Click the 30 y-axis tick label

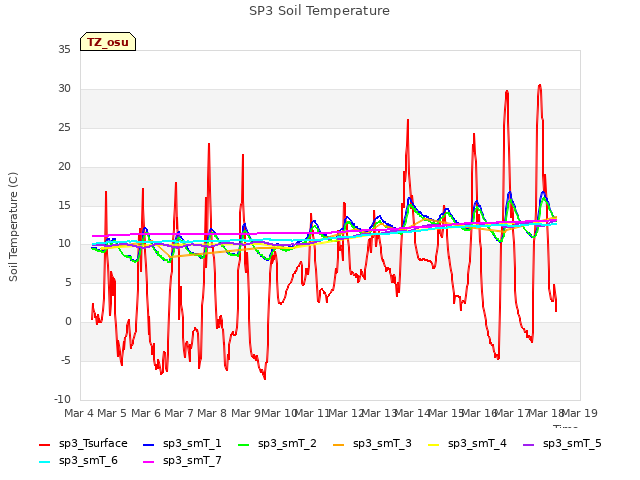tap(64, 89)
